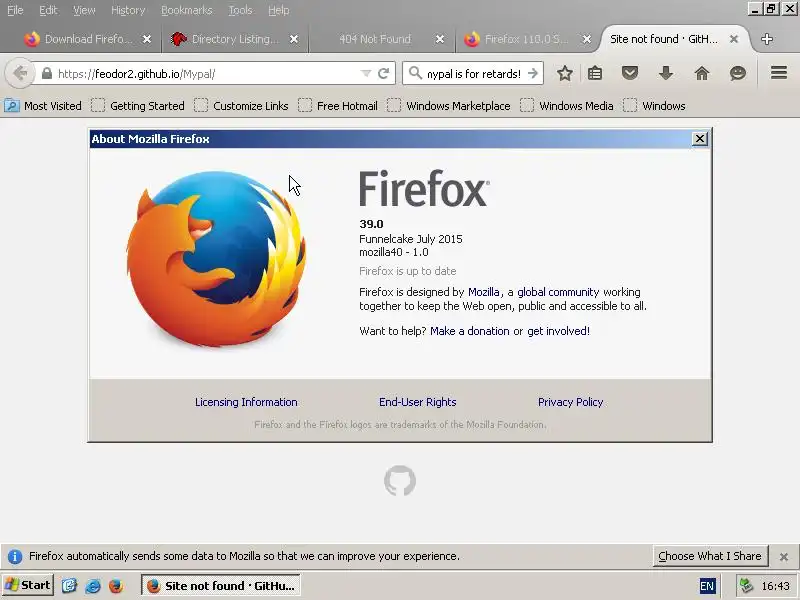Bookmark this page with the star
The image size is (800, 600).
(564, 73)
